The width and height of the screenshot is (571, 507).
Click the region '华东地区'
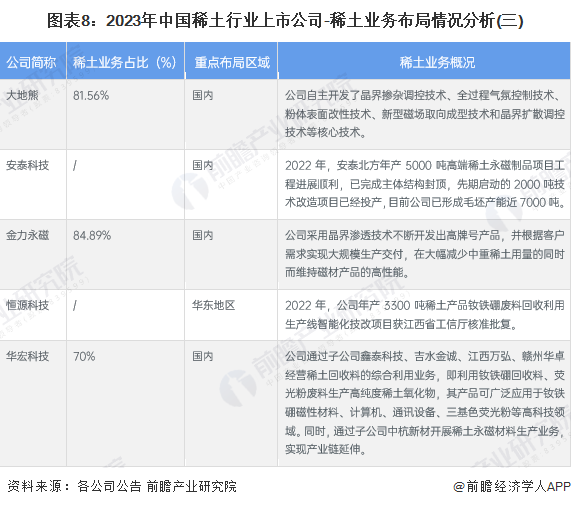click(214, 305)
